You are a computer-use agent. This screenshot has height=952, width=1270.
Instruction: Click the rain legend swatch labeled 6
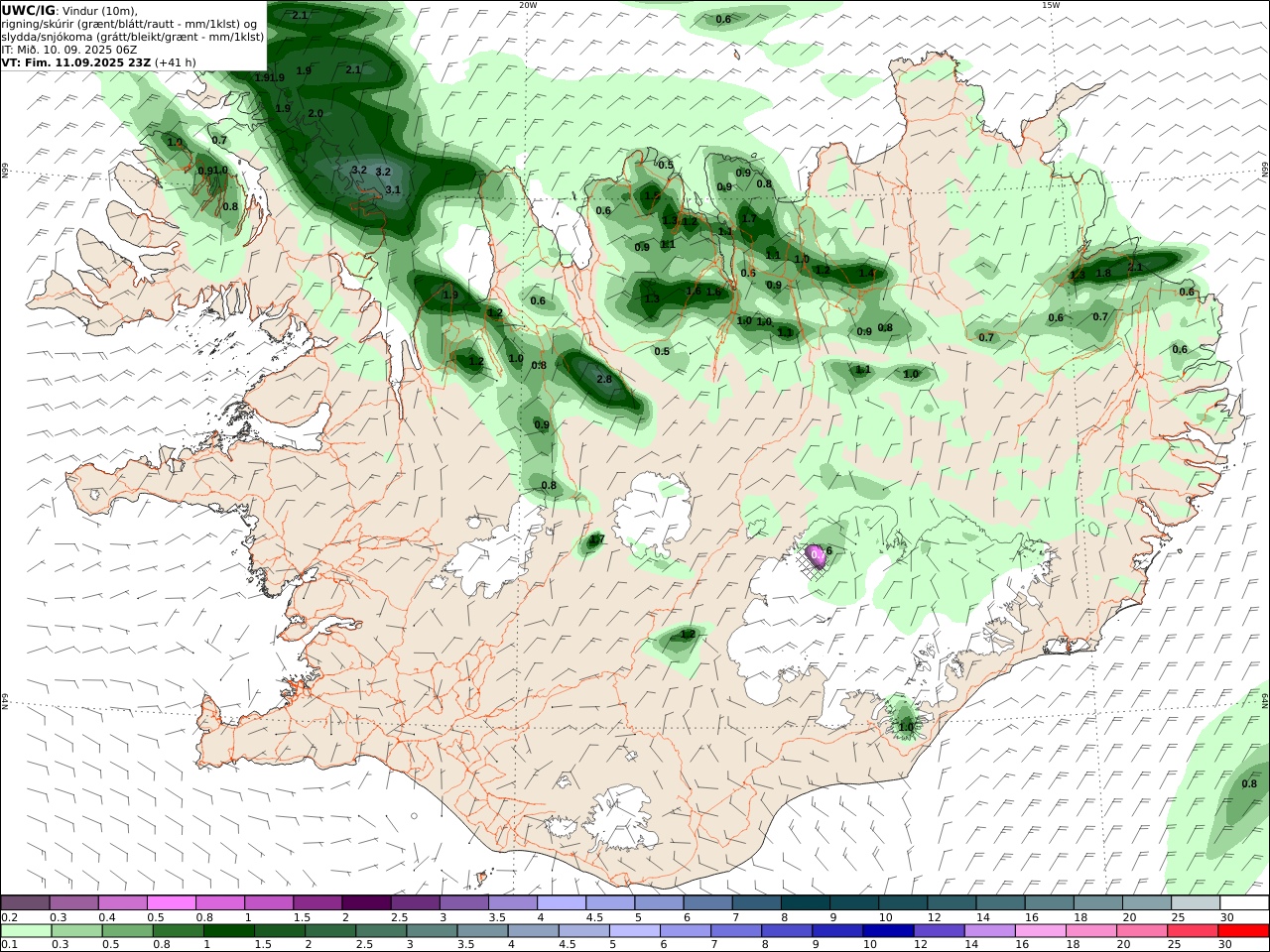[x=686, y=930]
